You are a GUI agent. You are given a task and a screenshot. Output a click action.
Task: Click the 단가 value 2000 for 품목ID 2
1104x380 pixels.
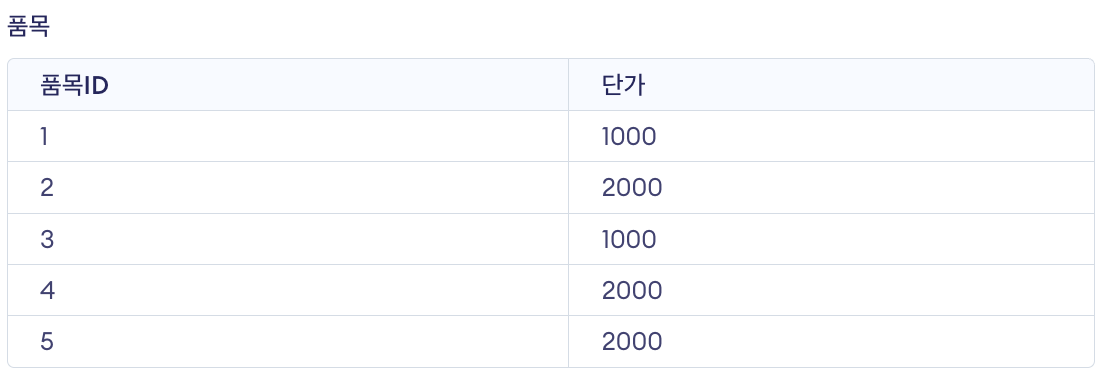pyautogui.click(x=632, y=188)
